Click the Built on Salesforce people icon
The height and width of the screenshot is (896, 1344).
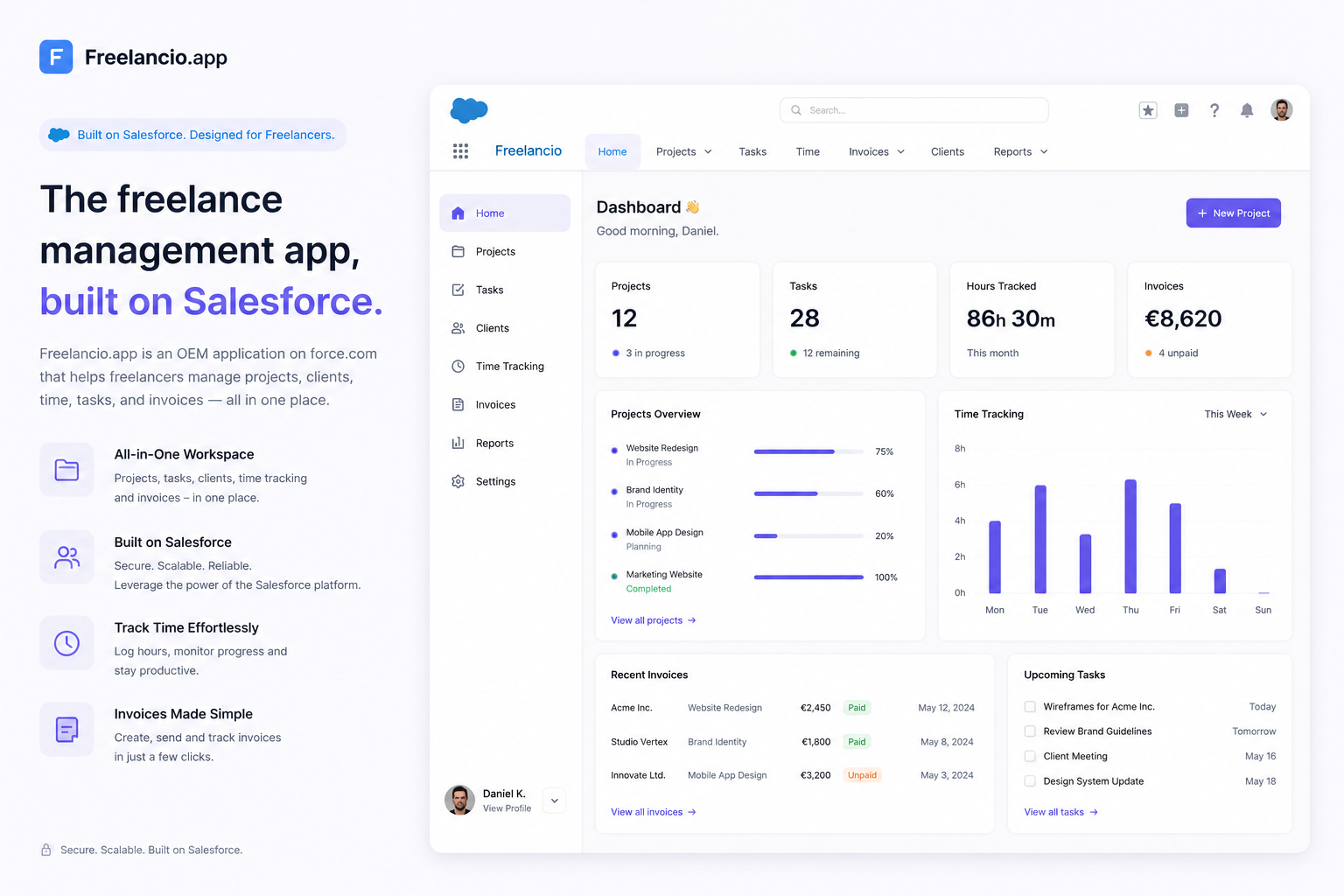click(66, 557)
